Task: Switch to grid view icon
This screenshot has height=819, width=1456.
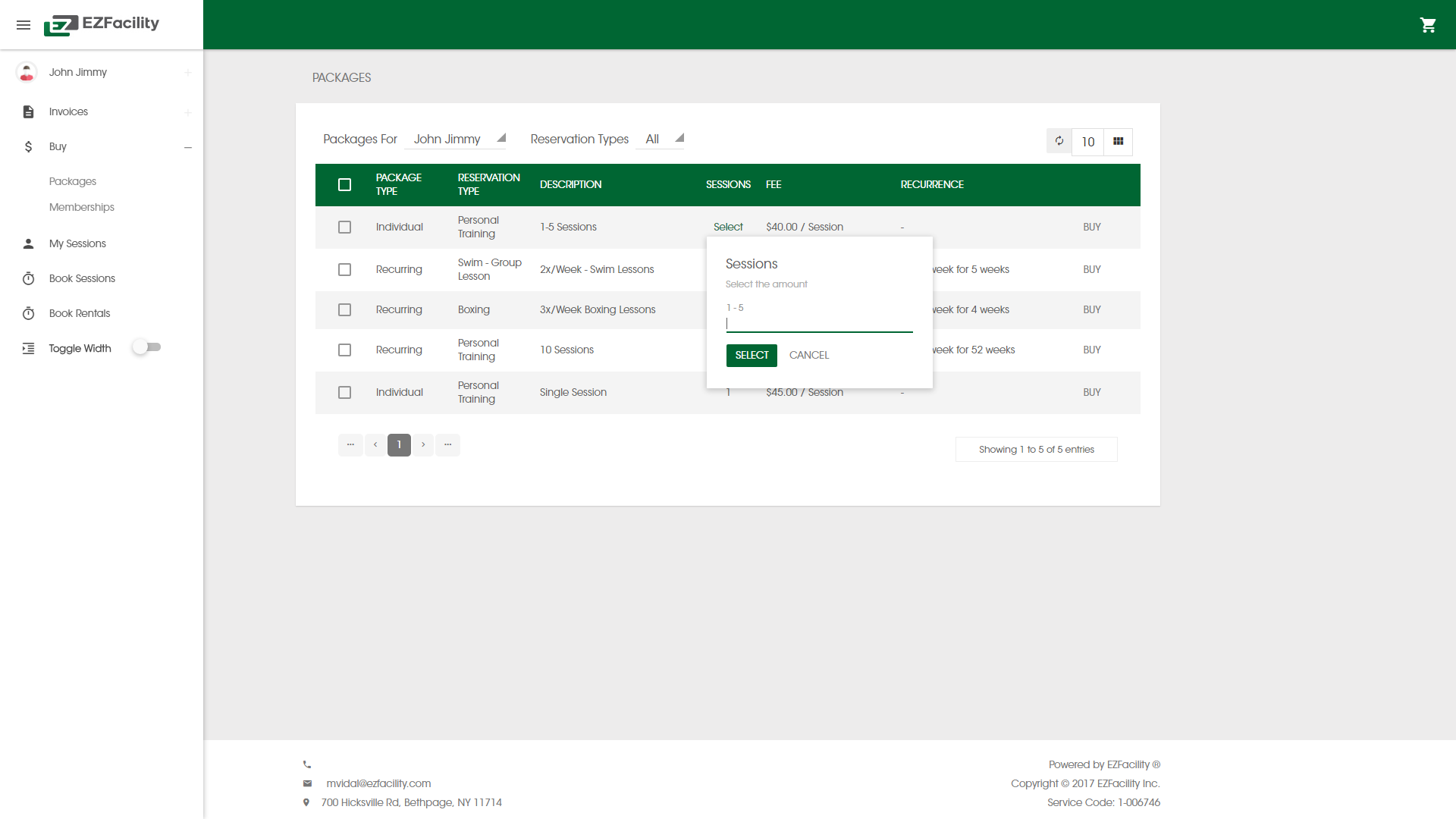Action: click(x=1118, y=141)
